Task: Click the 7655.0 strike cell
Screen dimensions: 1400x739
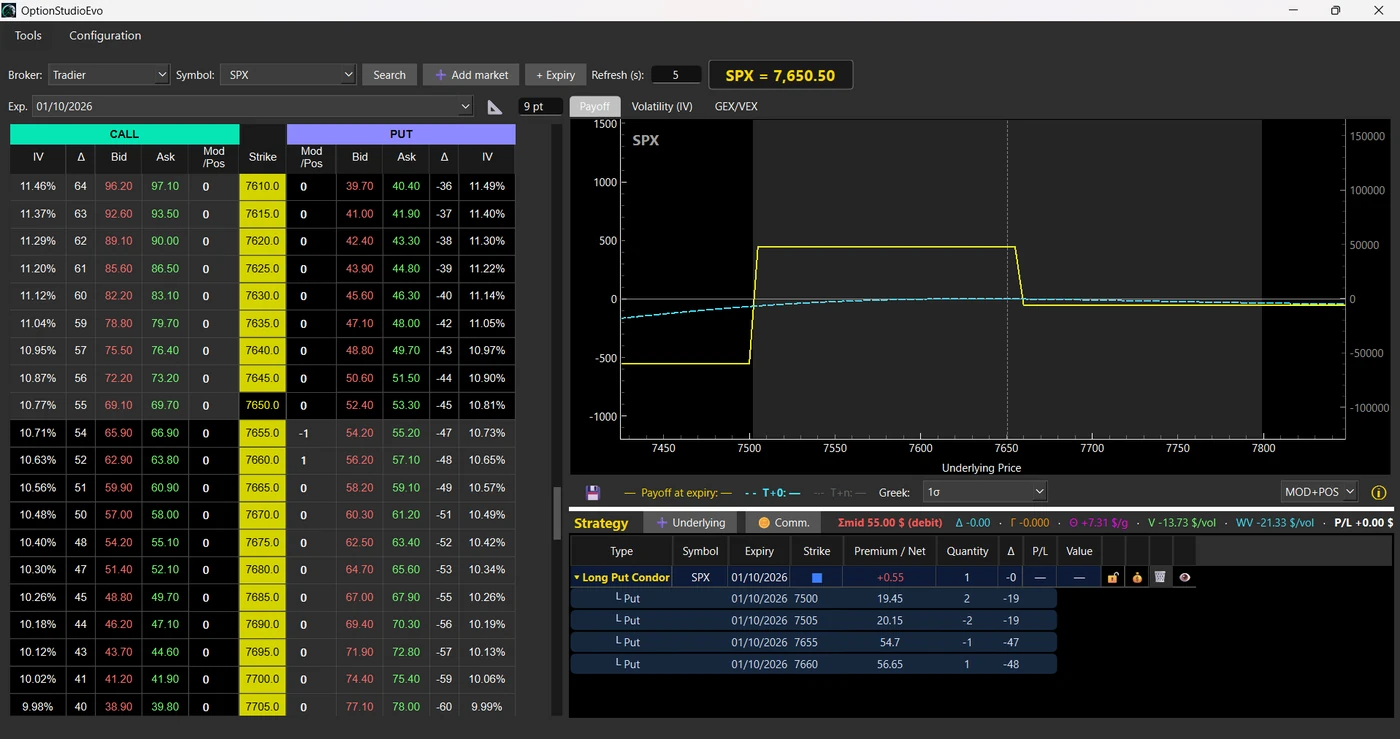Action: coord(263,433)
